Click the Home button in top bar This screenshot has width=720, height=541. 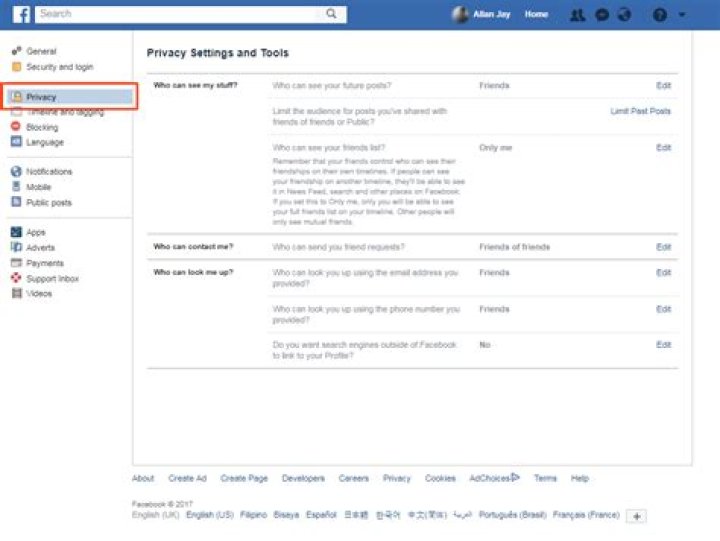[536, 15]
